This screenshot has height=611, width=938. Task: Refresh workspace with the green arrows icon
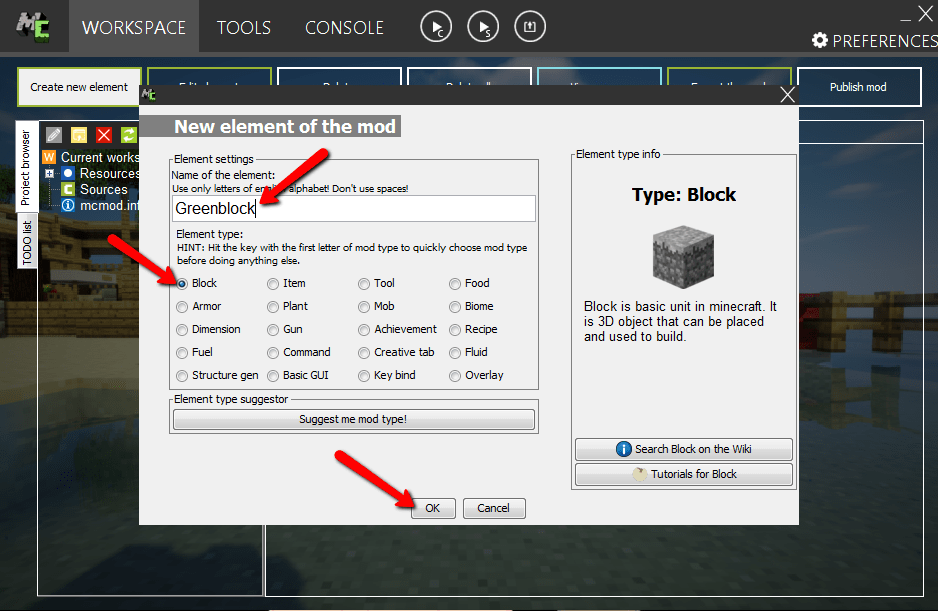(x=127, y=134)
